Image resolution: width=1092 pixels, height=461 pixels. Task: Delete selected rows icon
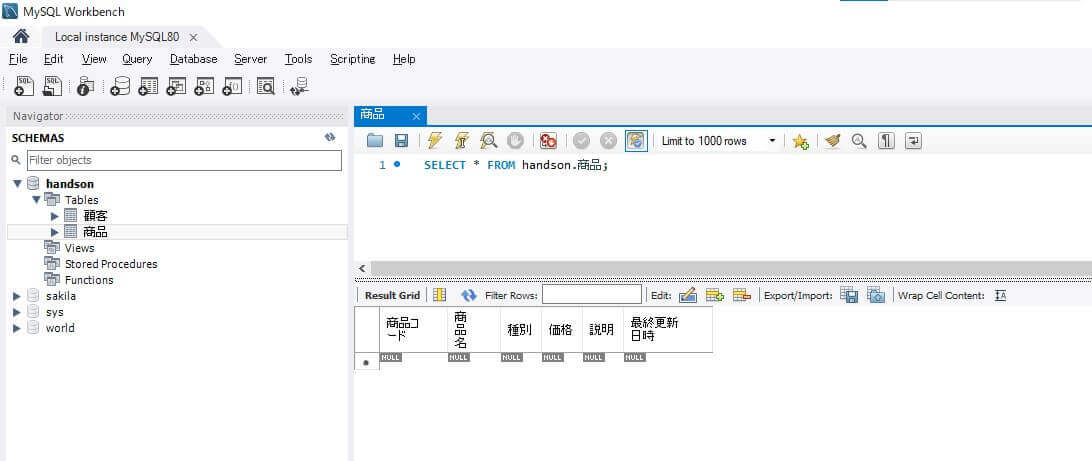click(x=742, y=295)
